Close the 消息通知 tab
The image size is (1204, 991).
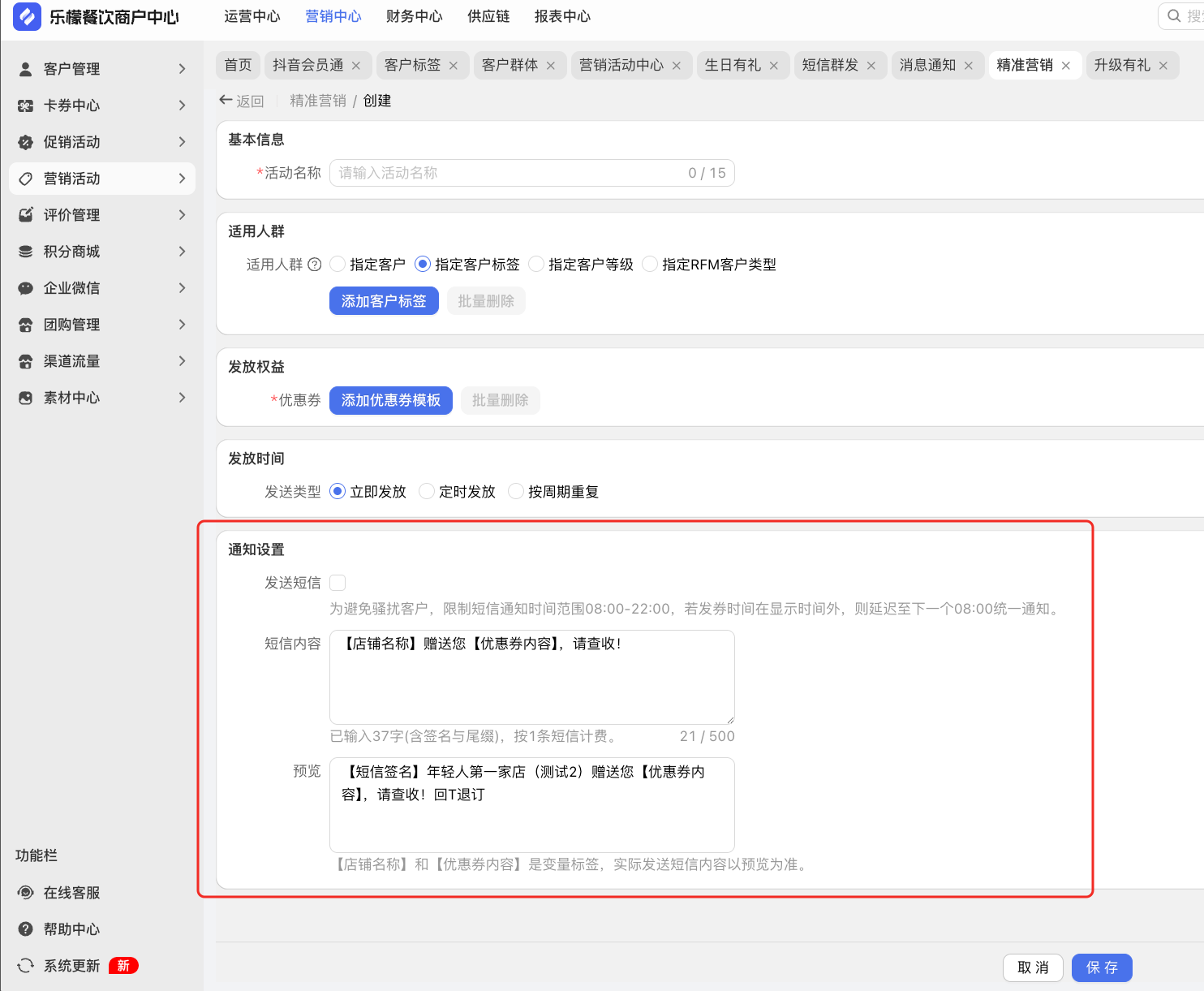[x=969, y=66]
